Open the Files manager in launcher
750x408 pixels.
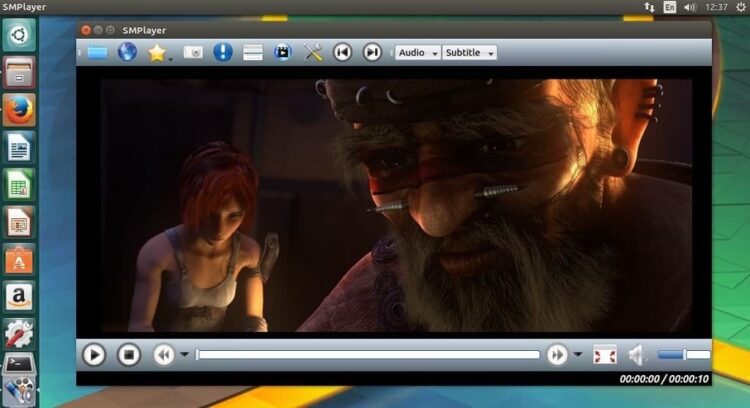(19, 72)
